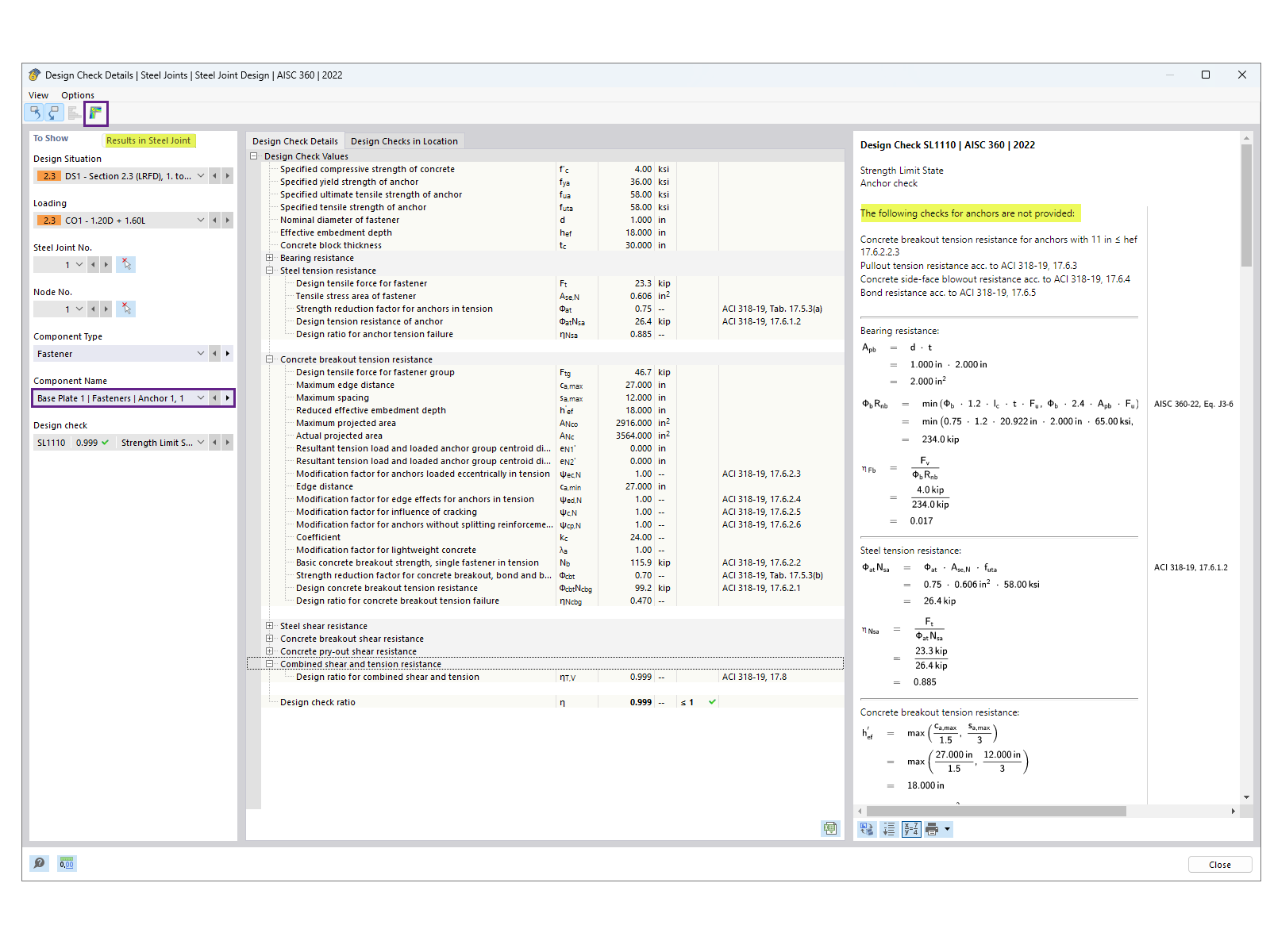
Task: Switch to the Design Checks in Location tab
Action: (x=405, y=140)
